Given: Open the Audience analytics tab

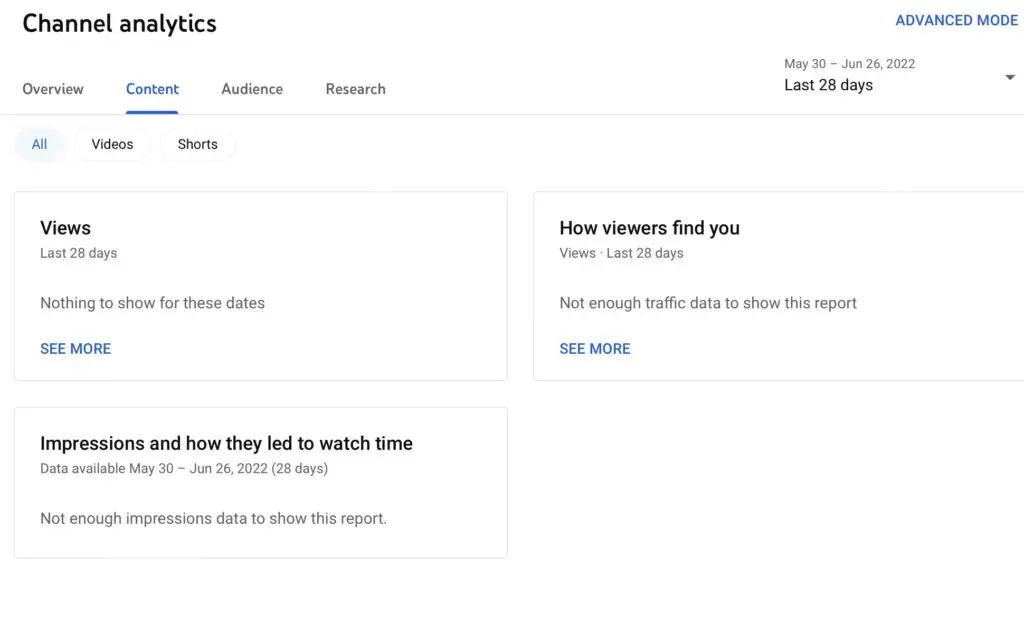Looking at the screenshot, I should click(251, 89).
